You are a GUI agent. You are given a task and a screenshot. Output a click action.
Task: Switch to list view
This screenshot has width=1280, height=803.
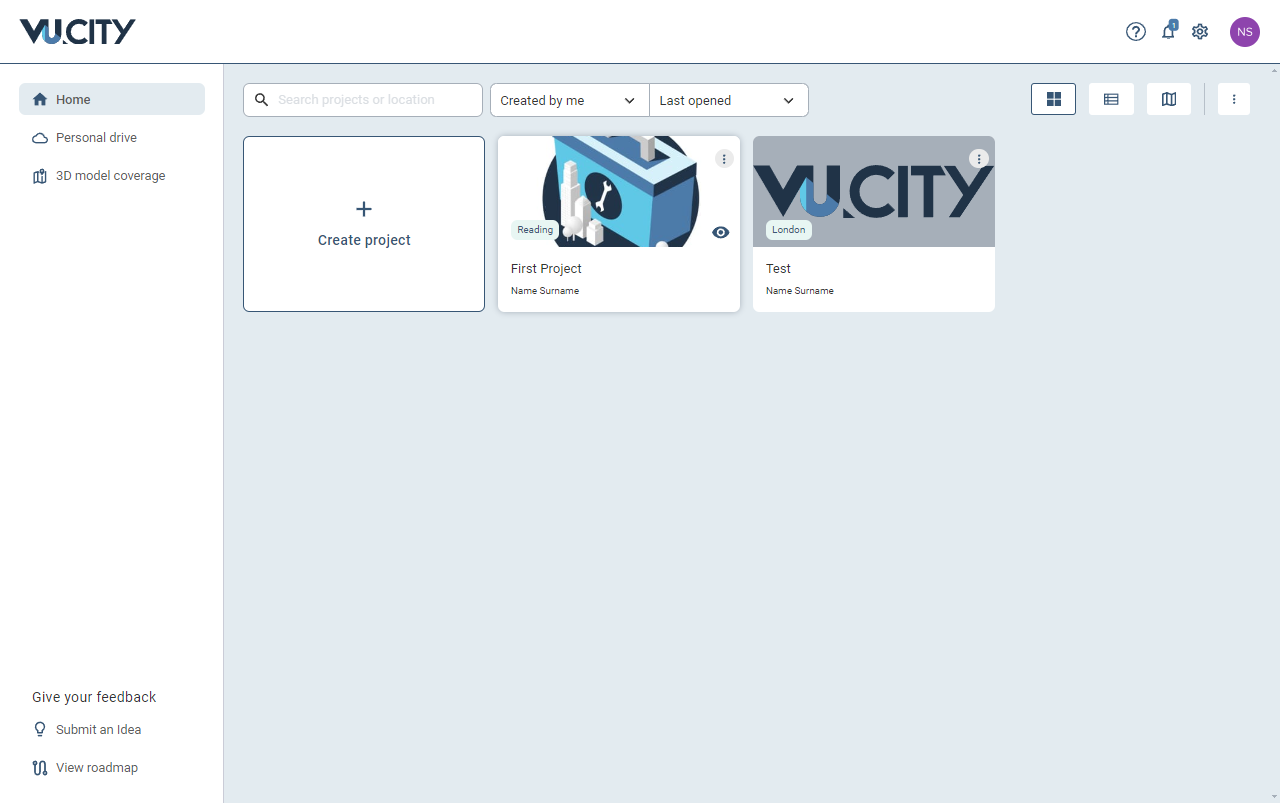1111,99
